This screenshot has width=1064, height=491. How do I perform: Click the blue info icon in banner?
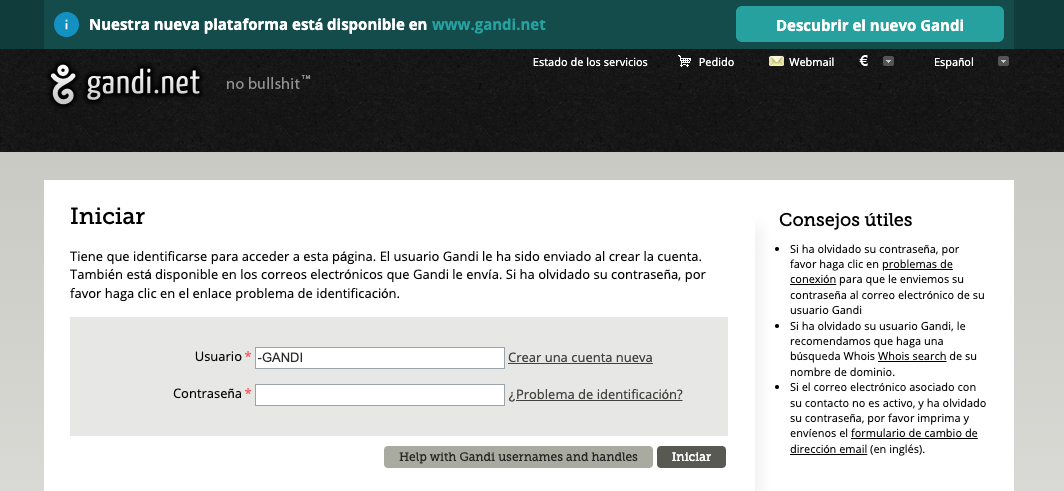[x=66, y=25]
